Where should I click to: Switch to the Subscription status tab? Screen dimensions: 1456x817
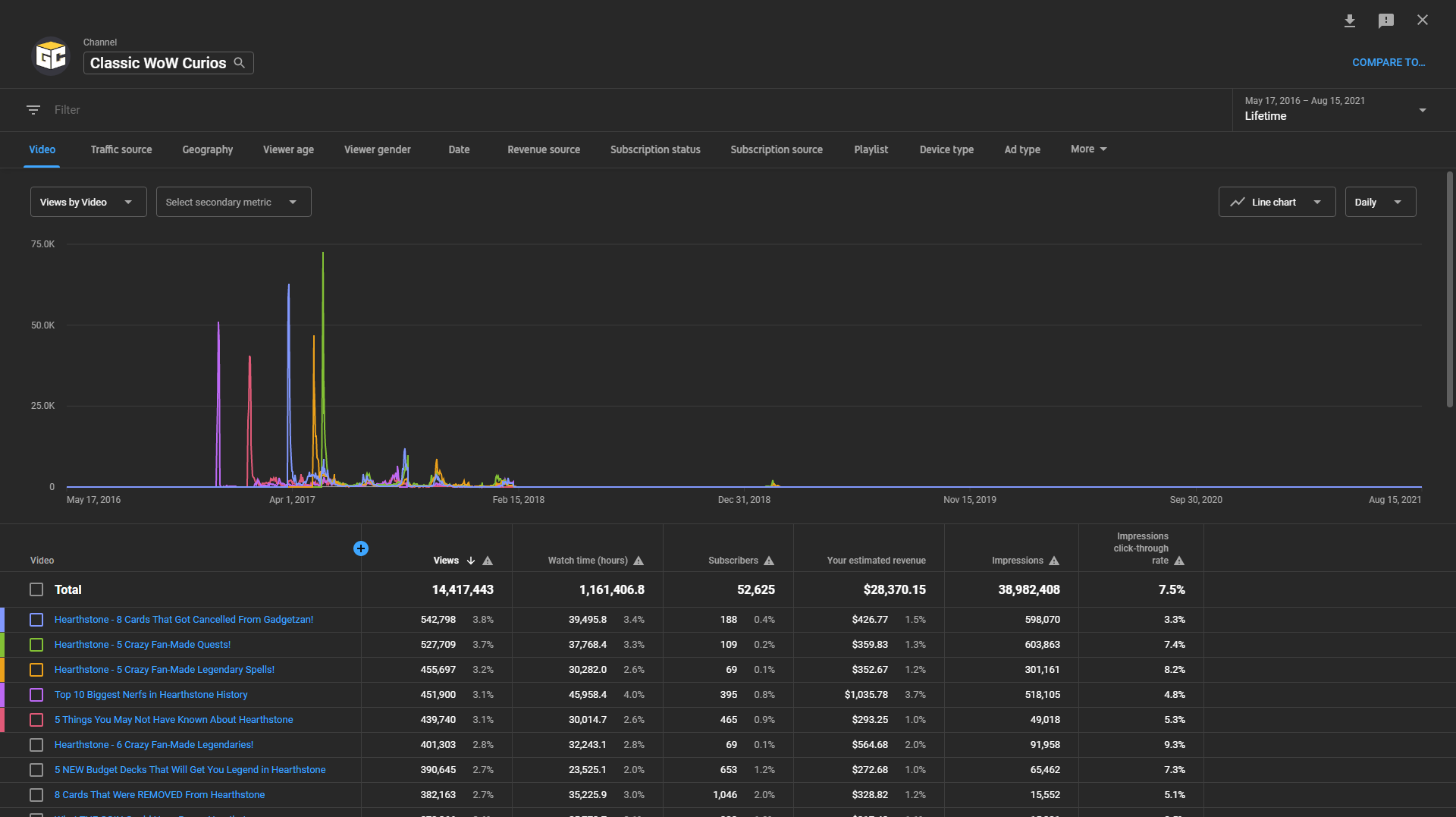655,149
